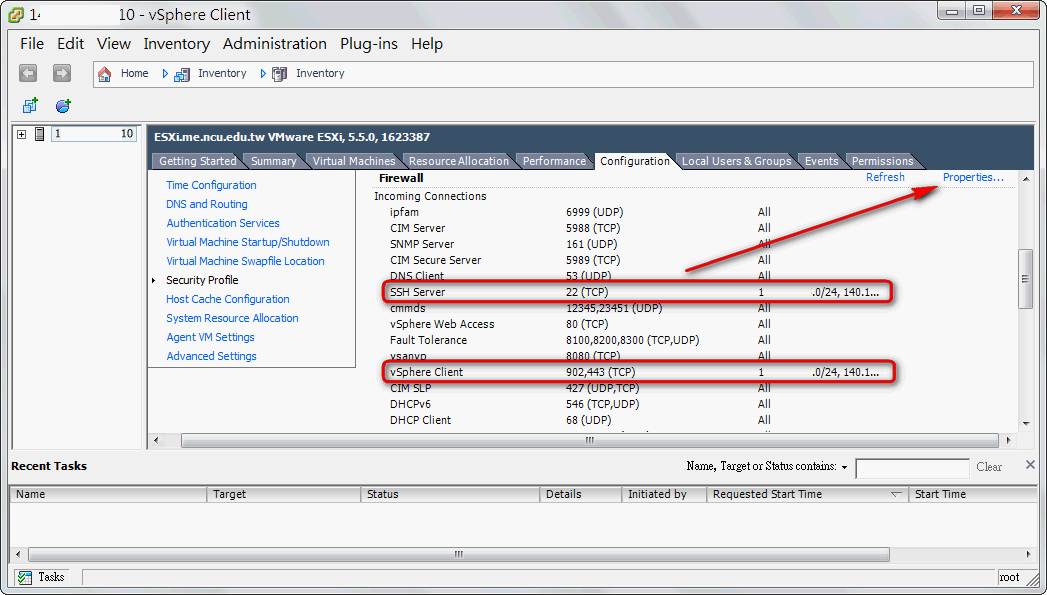Select the Configuration tab

pyautogui.click(x=634, y=161)
